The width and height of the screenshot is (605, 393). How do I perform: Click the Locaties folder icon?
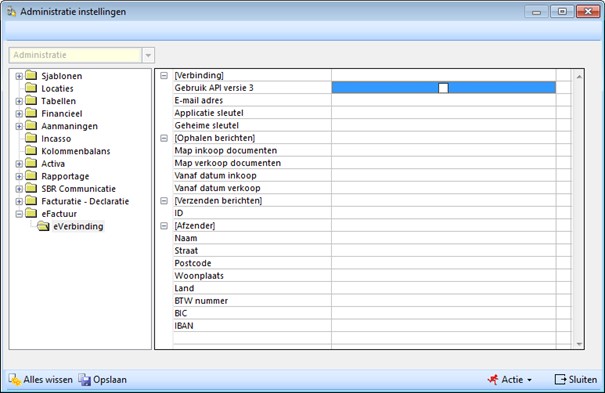click(31, 88)
